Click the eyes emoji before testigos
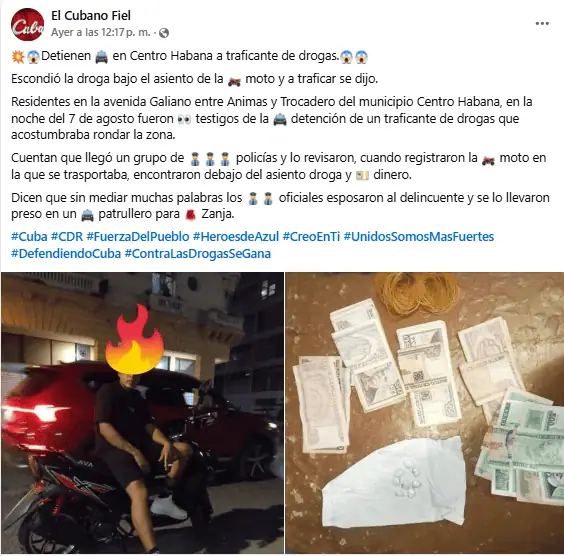564x556 pixels. (x=185, y=119)
